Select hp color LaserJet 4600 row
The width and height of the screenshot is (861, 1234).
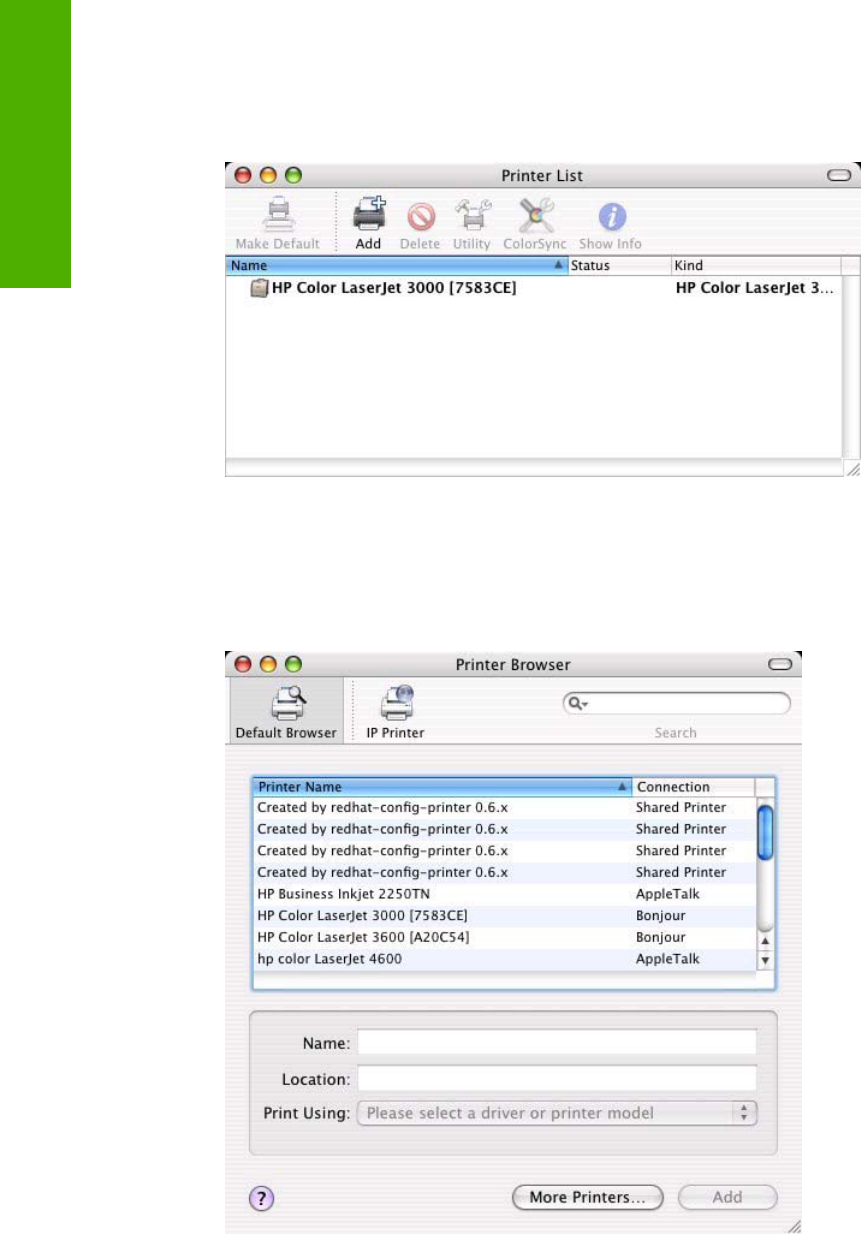click(504, 960)
